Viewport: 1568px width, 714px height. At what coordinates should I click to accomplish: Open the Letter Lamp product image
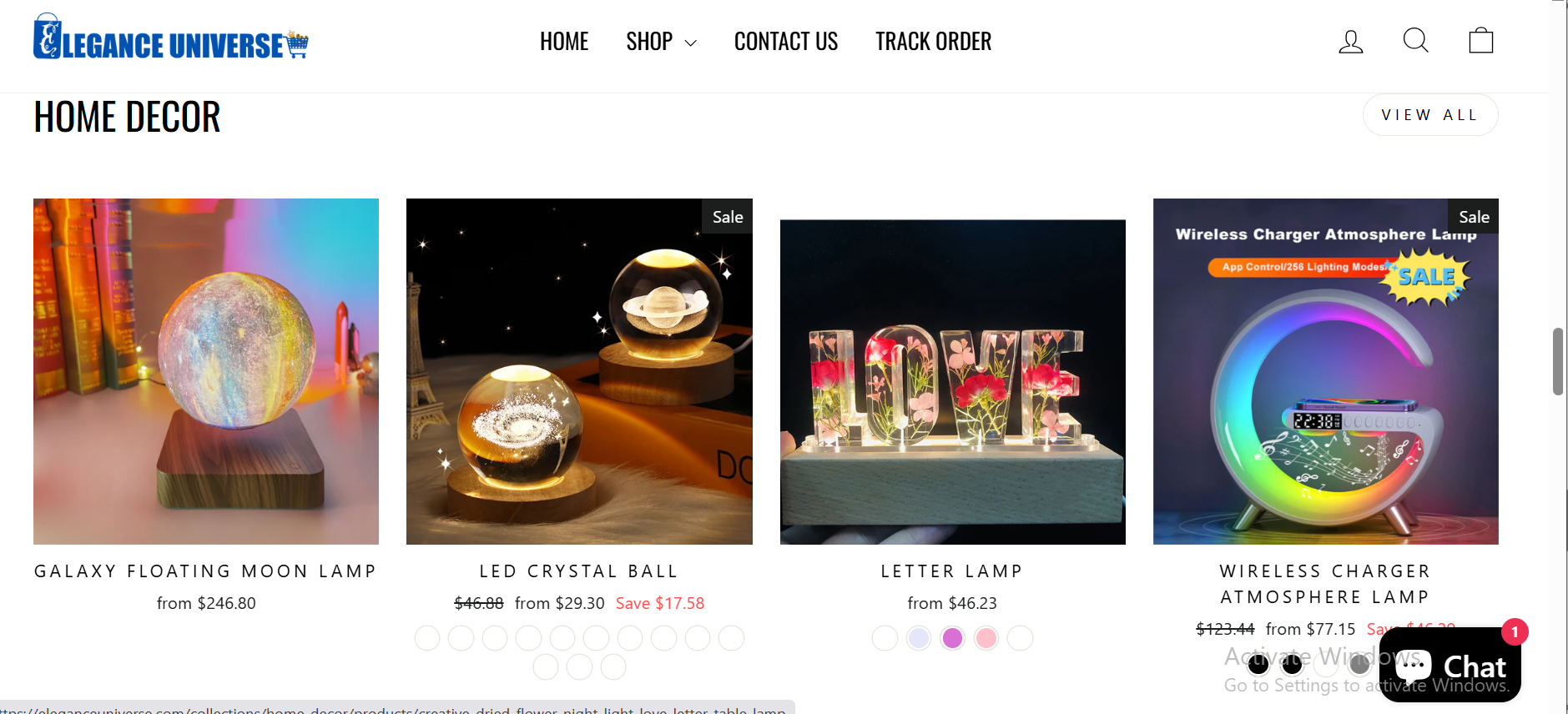(952, 381)
